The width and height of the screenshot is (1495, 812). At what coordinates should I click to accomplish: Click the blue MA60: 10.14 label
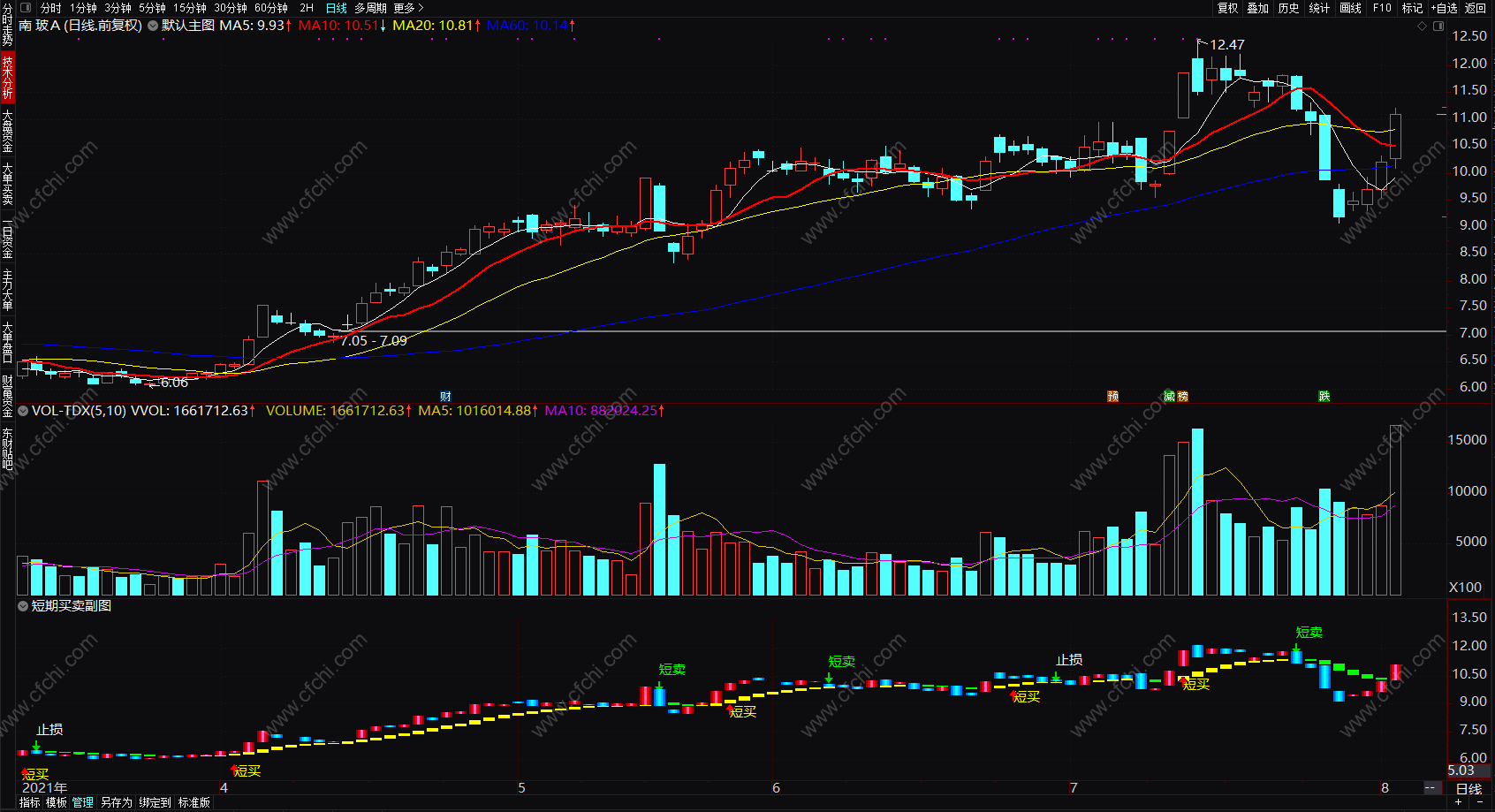coord(531,26)
